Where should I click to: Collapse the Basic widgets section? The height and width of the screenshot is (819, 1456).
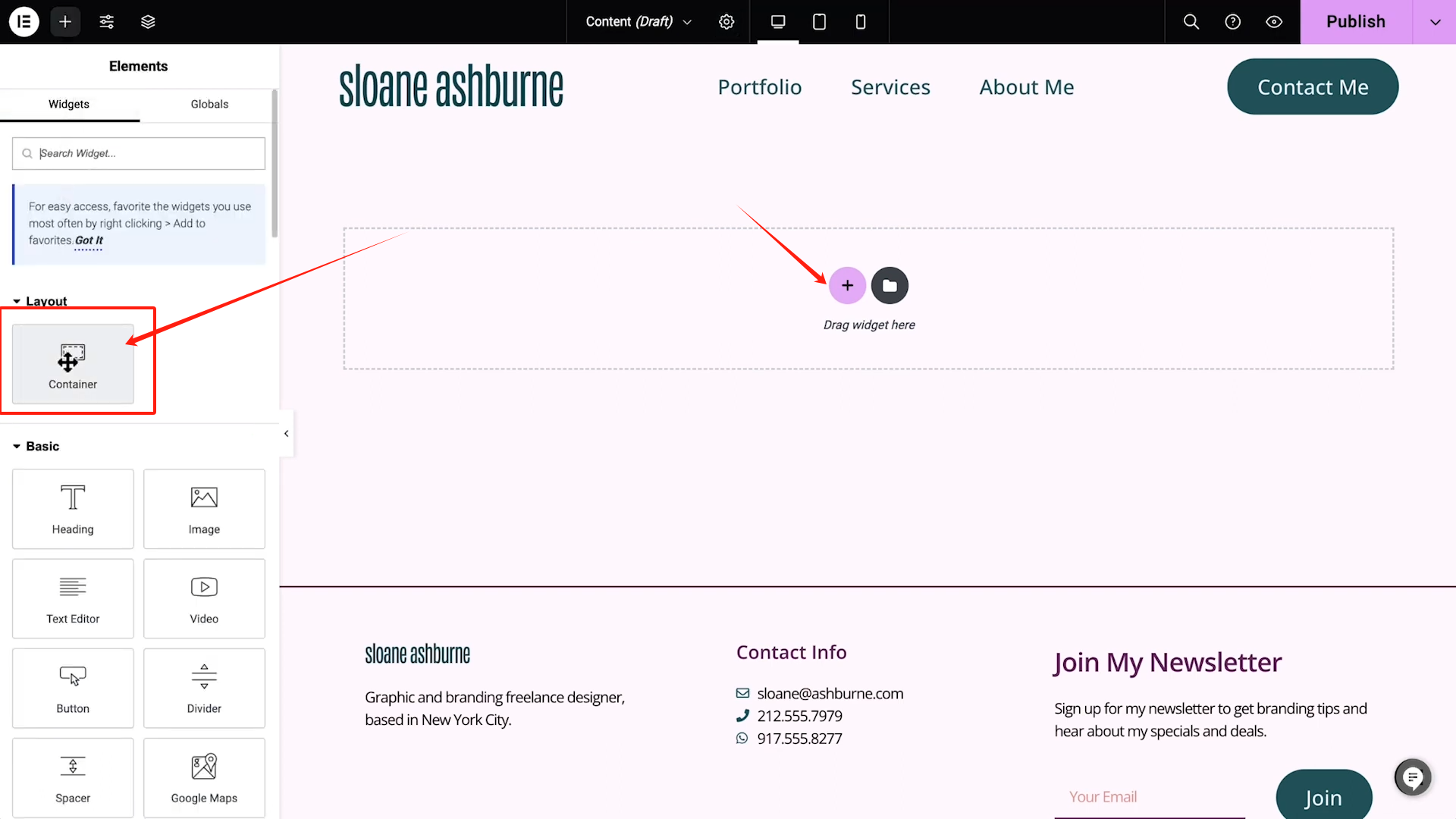[x=36, y=446]
